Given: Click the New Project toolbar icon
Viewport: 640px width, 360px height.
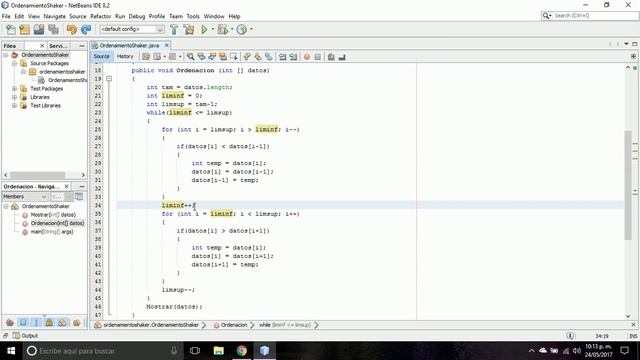Looking at the screenshot, I should tap(24, 29).
